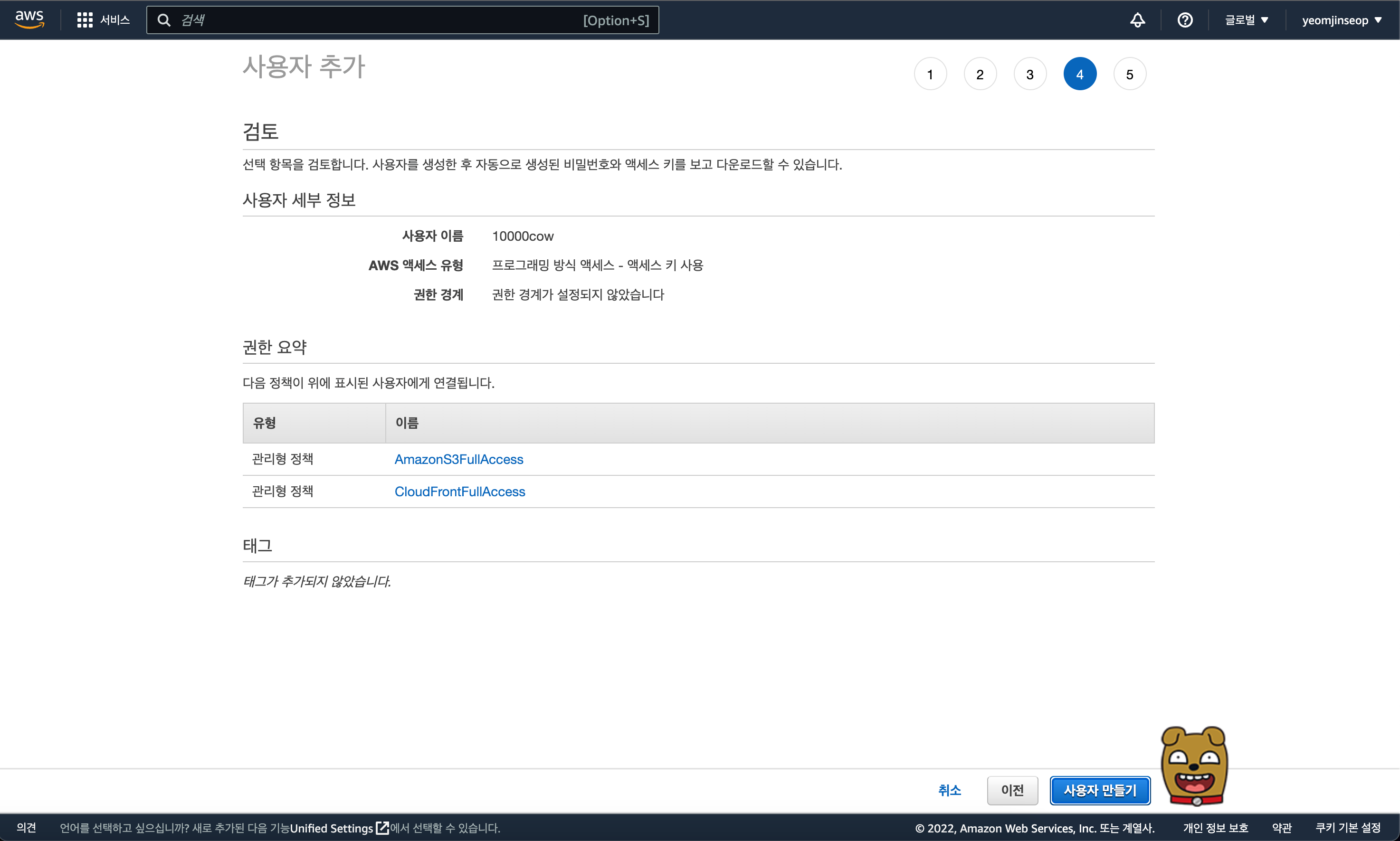Select the step 5 circle
Screen dimensions: 1400x841
[1130, 74]
